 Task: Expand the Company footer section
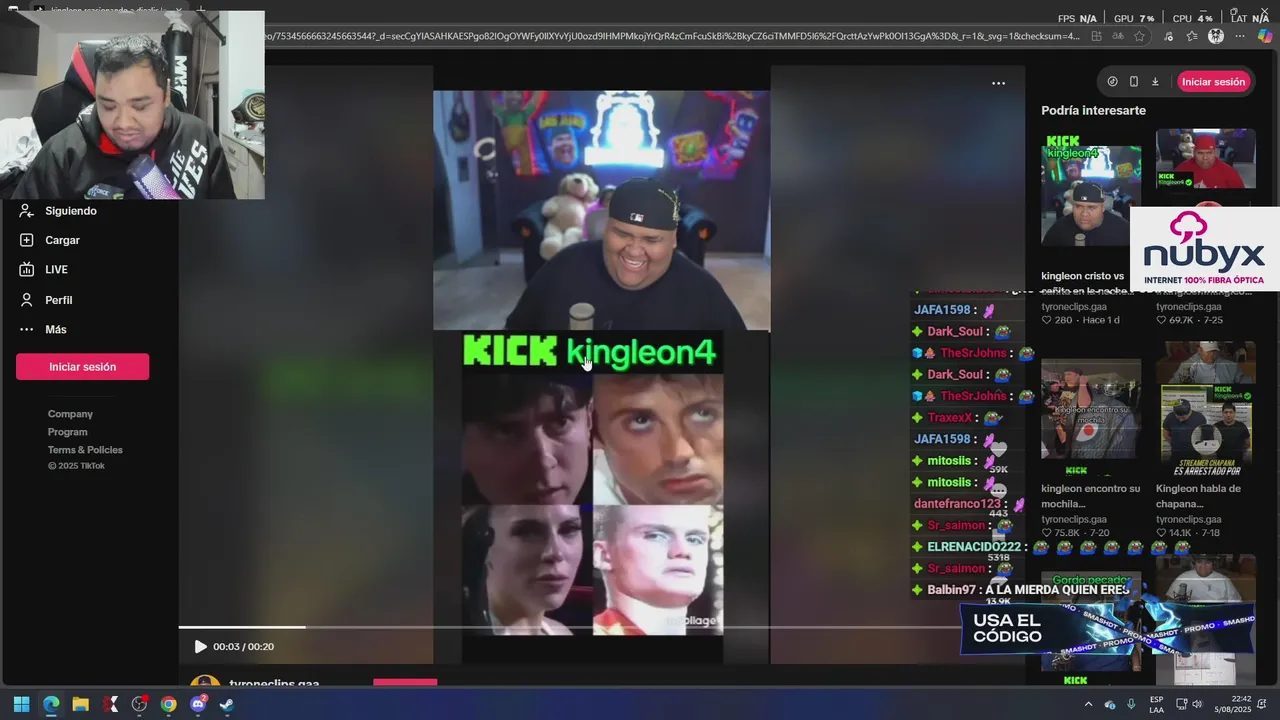tap(70, 414)
